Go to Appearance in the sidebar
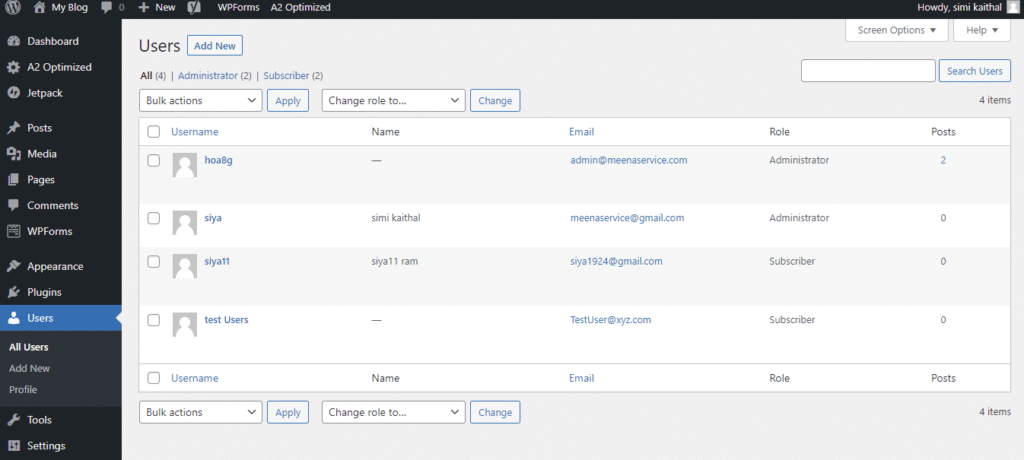This screenshot has height=460, width=1024. (x=55, y=267)
